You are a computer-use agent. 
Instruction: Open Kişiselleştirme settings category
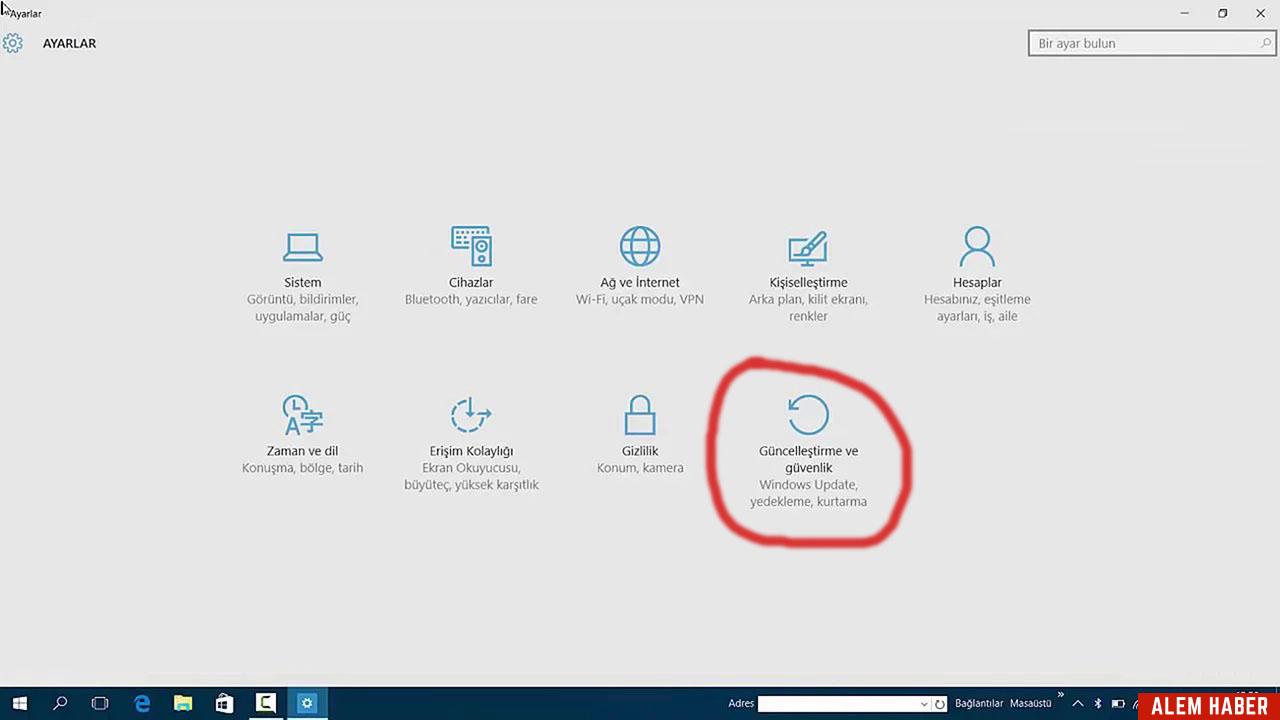click(x=808, y=270)
